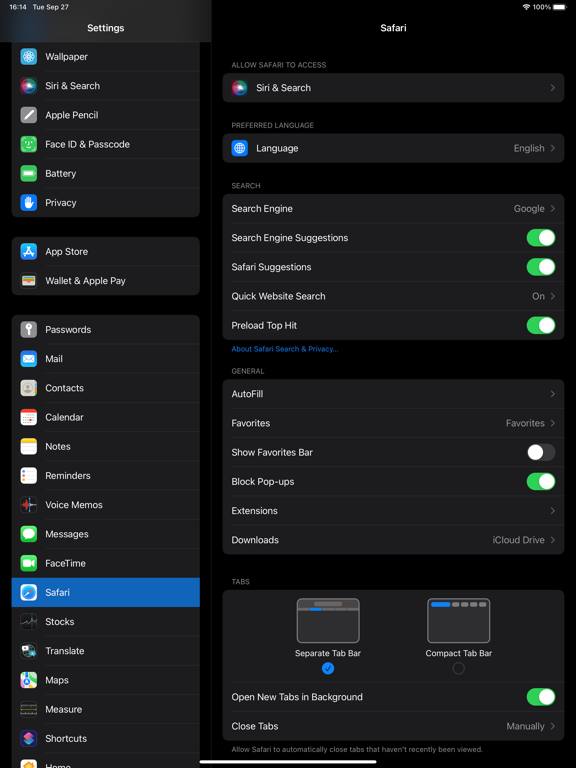576x768 pixels.
Task: Tap the Face ID & Passcode icon
Action: (28, 144)
